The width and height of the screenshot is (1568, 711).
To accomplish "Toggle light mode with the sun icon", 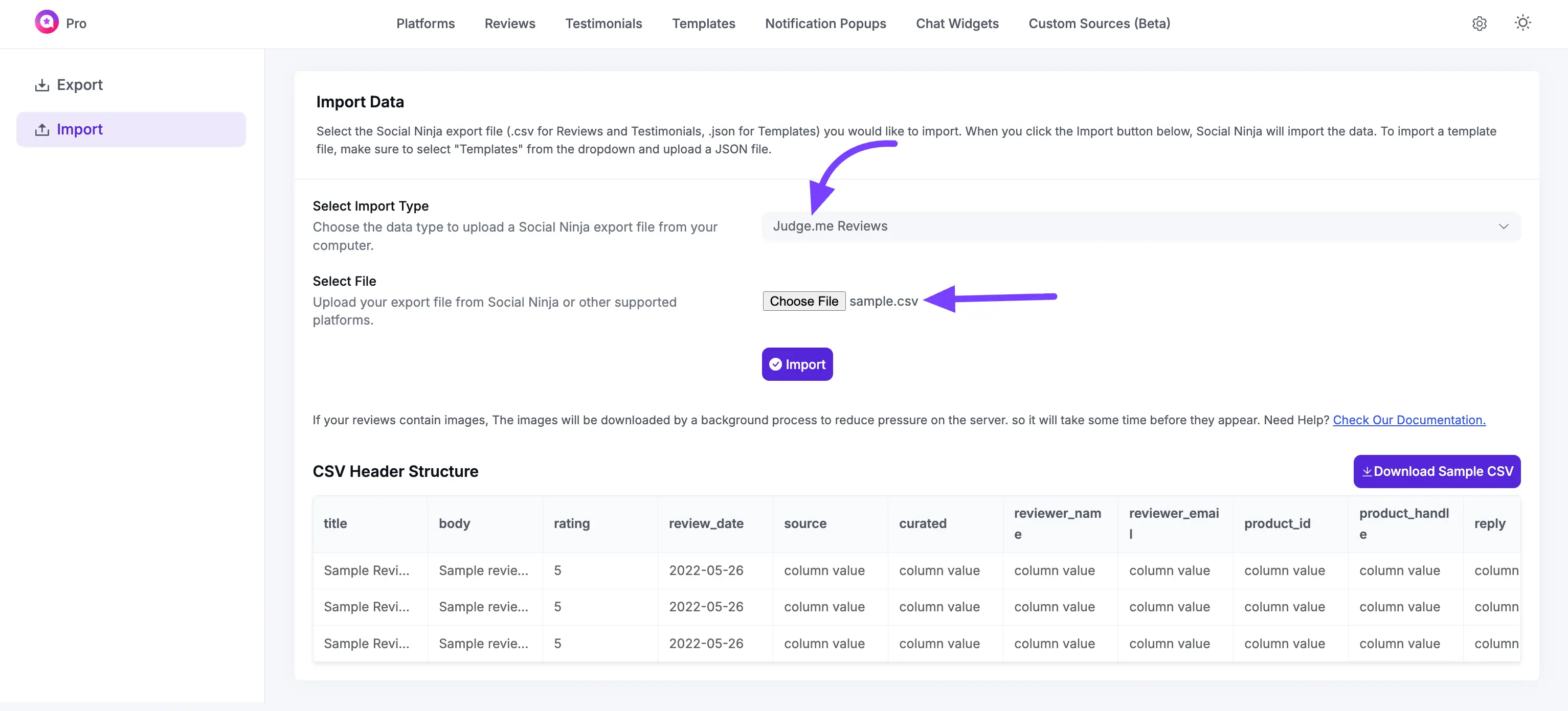I will pyautogui.click(x=1522, y=23).
